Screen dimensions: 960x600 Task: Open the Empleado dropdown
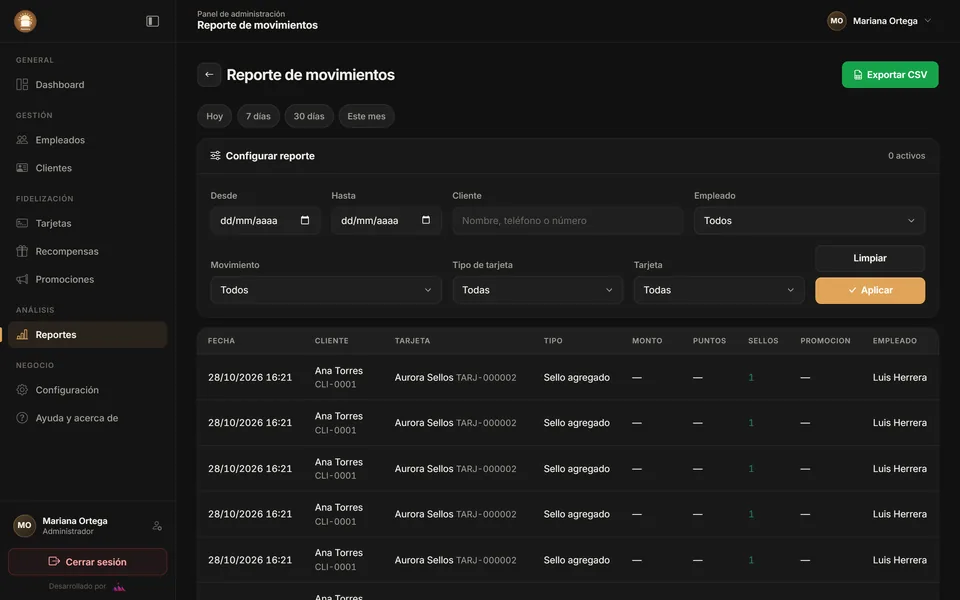[809, 220]
